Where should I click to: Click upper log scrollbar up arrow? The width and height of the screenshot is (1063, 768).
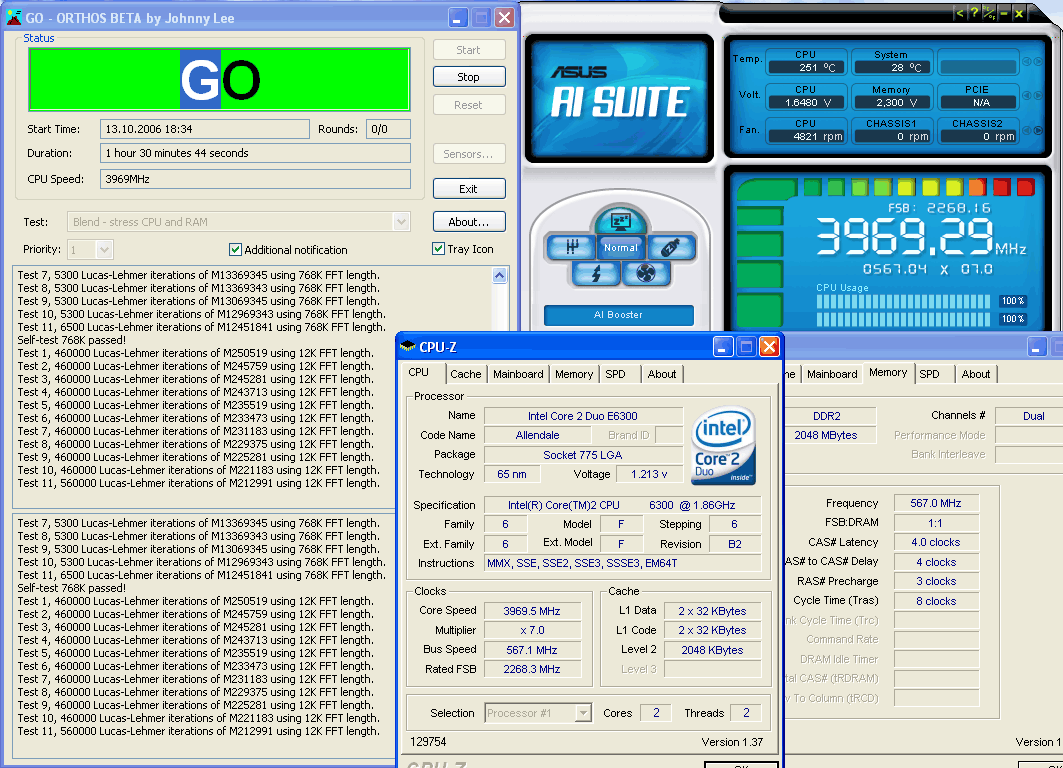coord(500,275)
